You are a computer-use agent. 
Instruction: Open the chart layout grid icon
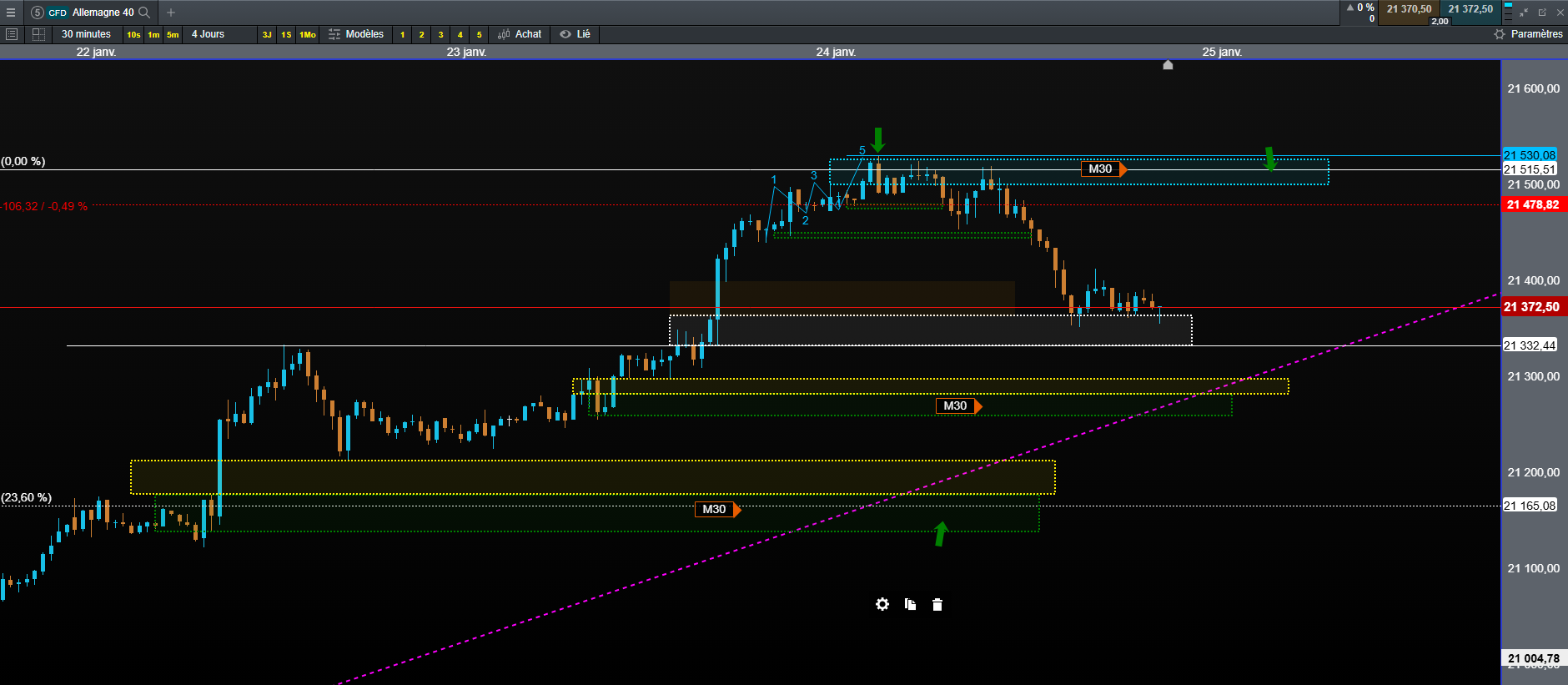tap(38, 34)
